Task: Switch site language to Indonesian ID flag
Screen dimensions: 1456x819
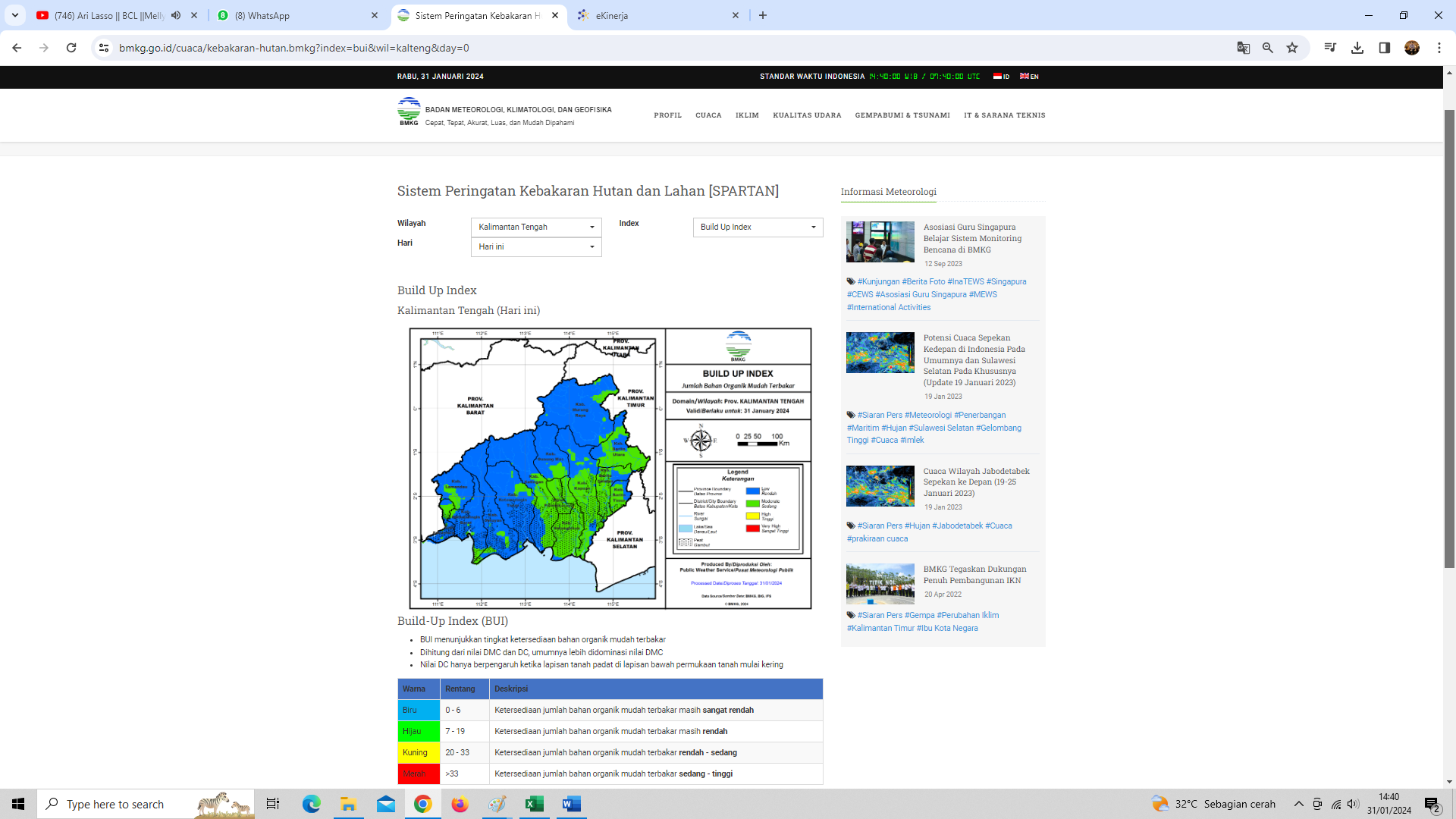Action: [1002, 77]
